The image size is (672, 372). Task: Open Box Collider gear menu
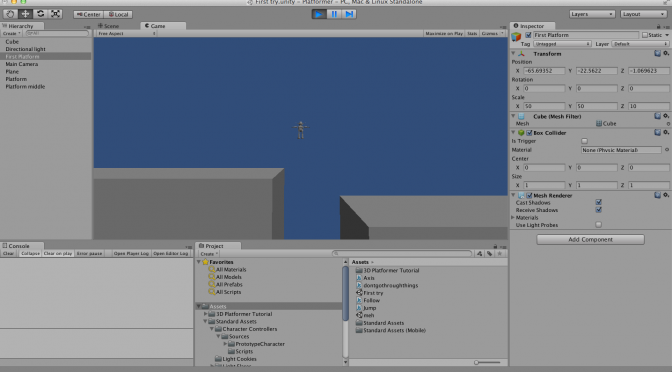666,133
